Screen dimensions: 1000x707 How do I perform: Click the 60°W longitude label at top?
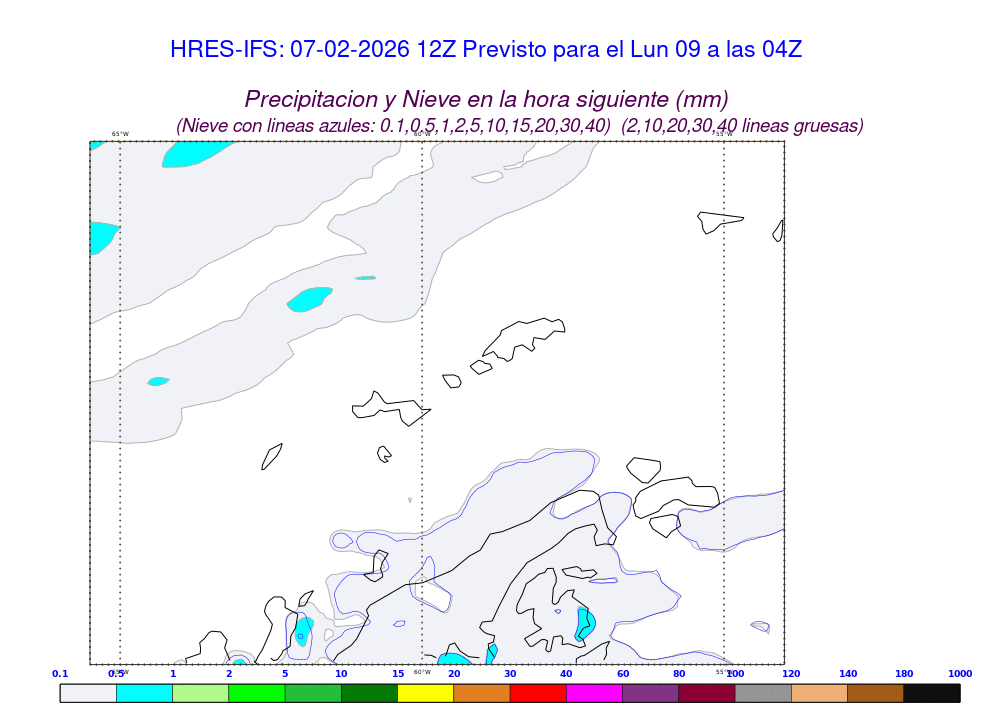(422, 134)
